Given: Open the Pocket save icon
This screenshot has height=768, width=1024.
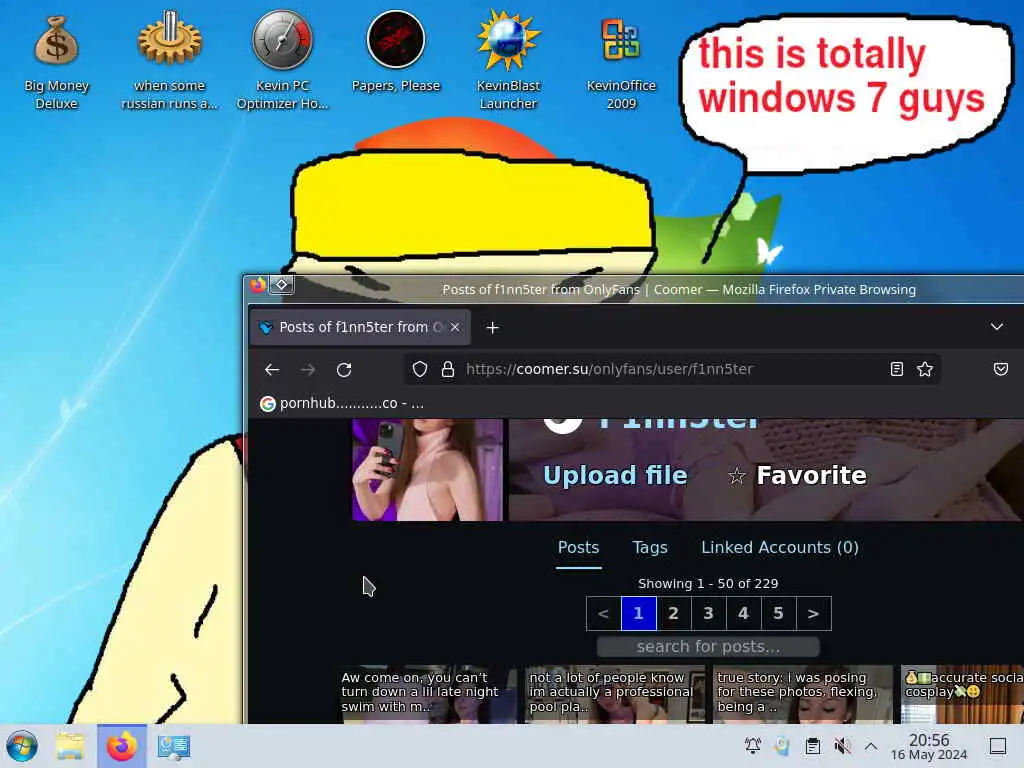Looking at the screenshot, I should [x=1000, y=369].
